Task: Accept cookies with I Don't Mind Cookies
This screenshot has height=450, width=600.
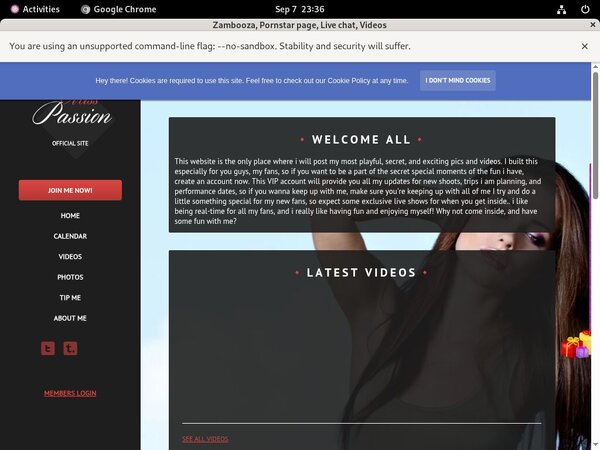Action: tap(457, 80)
